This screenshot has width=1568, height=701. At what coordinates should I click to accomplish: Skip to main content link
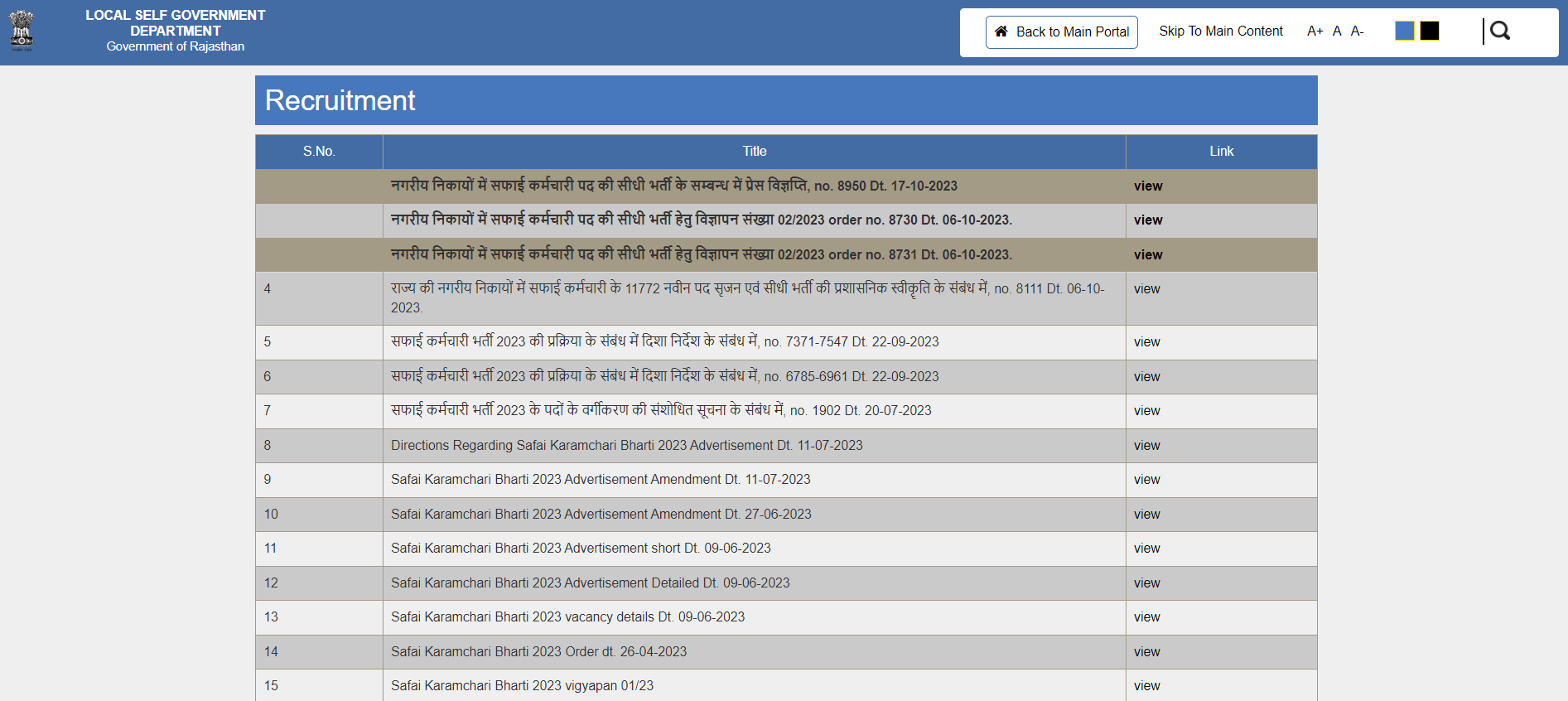(1221, 31)
